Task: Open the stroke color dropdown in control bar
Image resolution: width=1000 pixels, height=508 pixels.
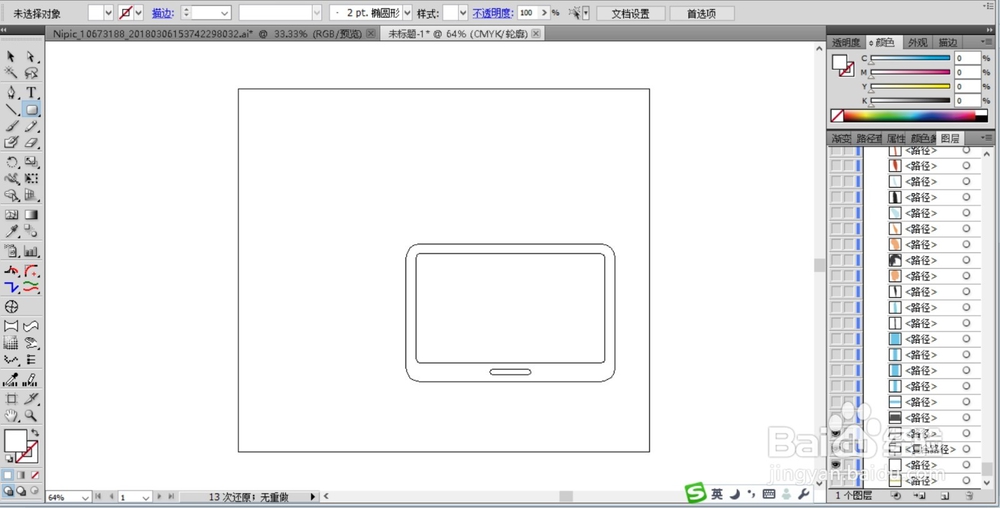Action: pos(138,13)
